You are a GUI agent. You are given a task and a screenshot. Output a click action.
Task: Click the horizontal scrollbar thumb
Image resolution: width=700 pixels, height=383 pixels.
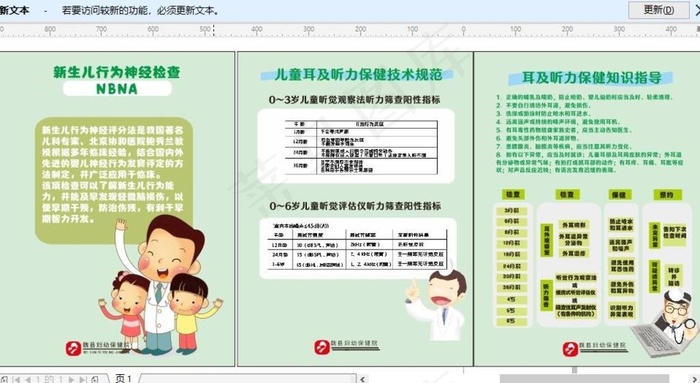[584, 379]
